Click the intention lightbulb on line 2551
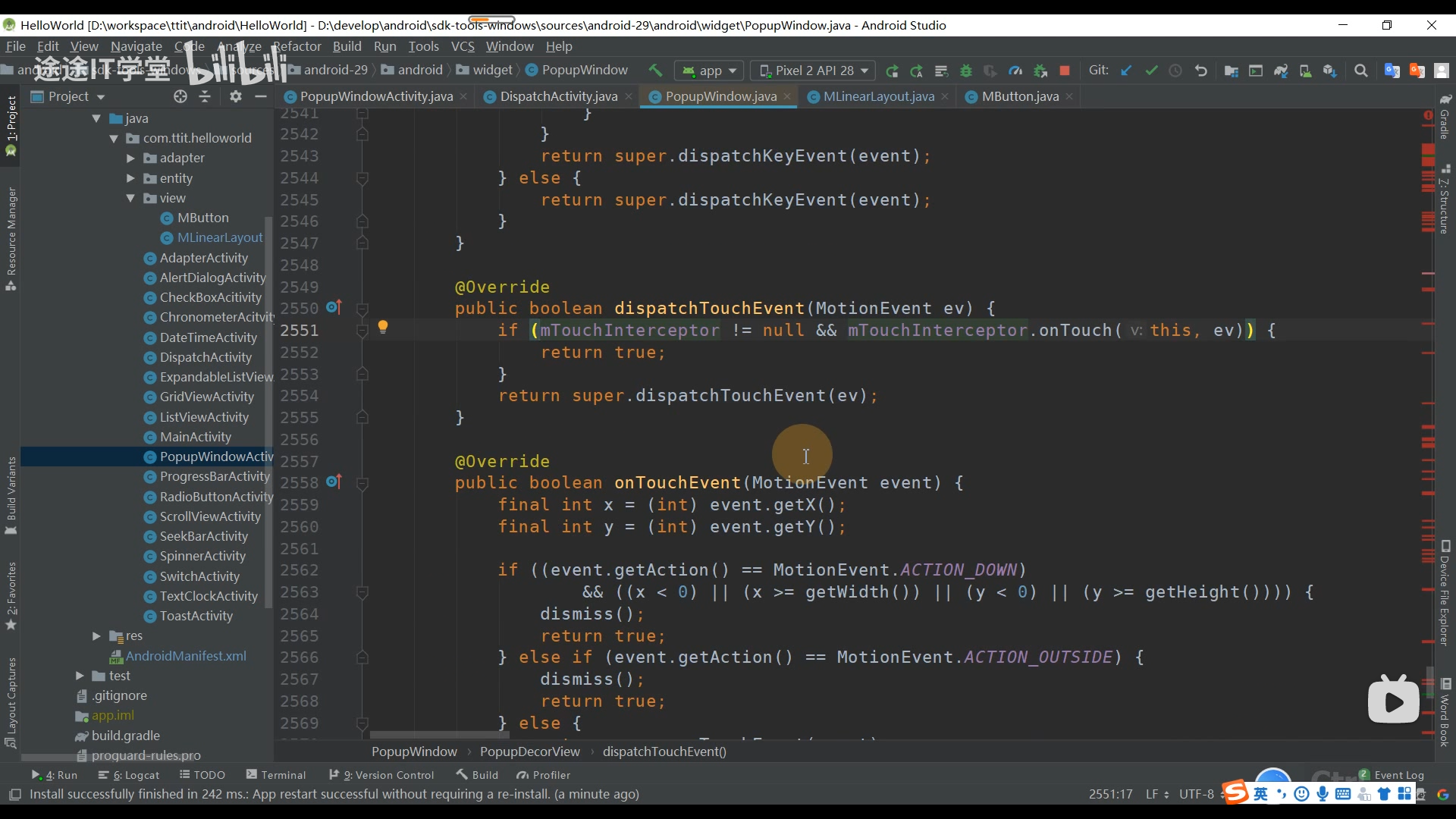Screen dimensions: 1456x819 click(x=383, y=327)
